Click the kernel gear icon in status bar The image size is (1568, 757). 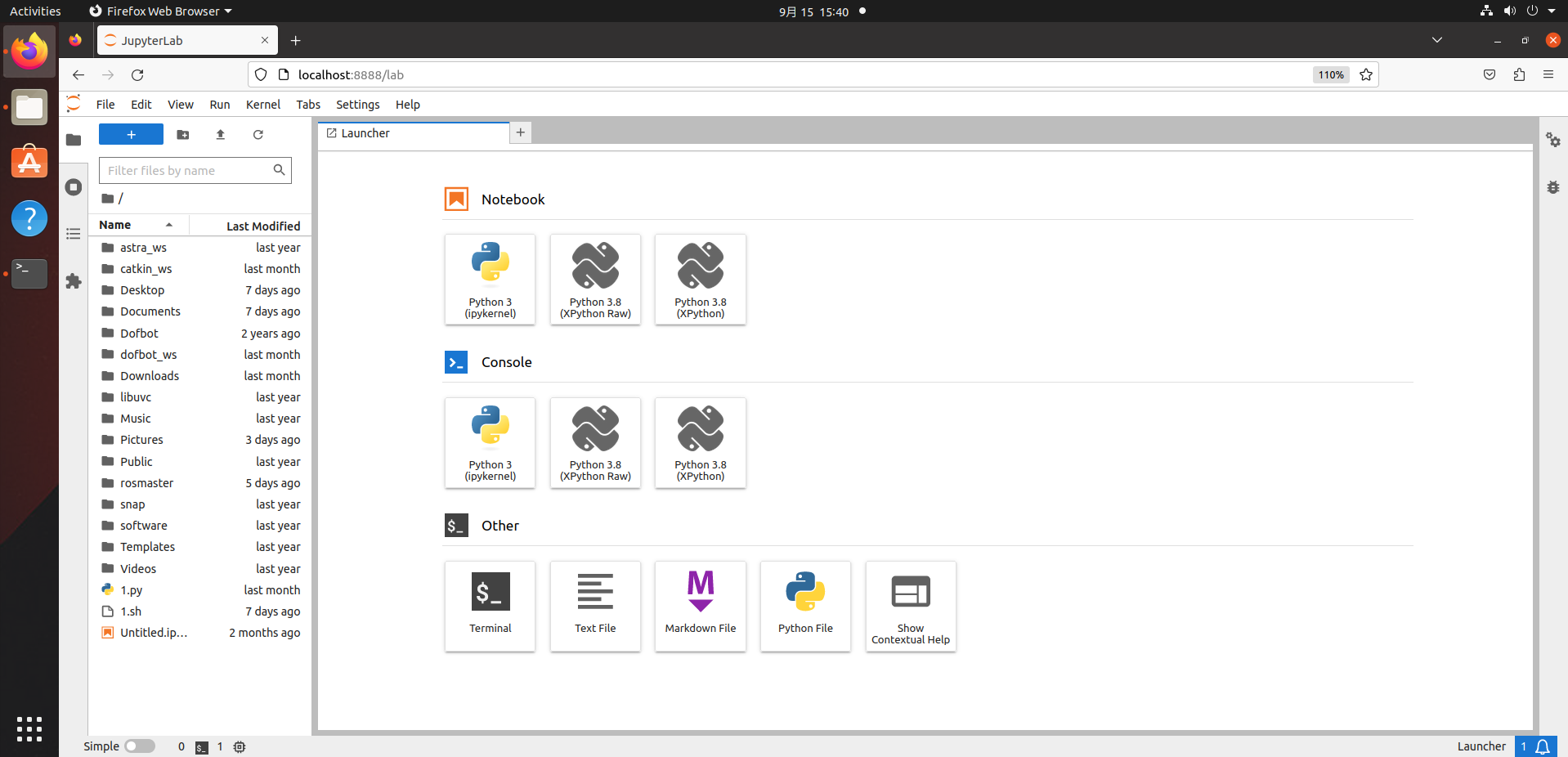coord(240,747)
